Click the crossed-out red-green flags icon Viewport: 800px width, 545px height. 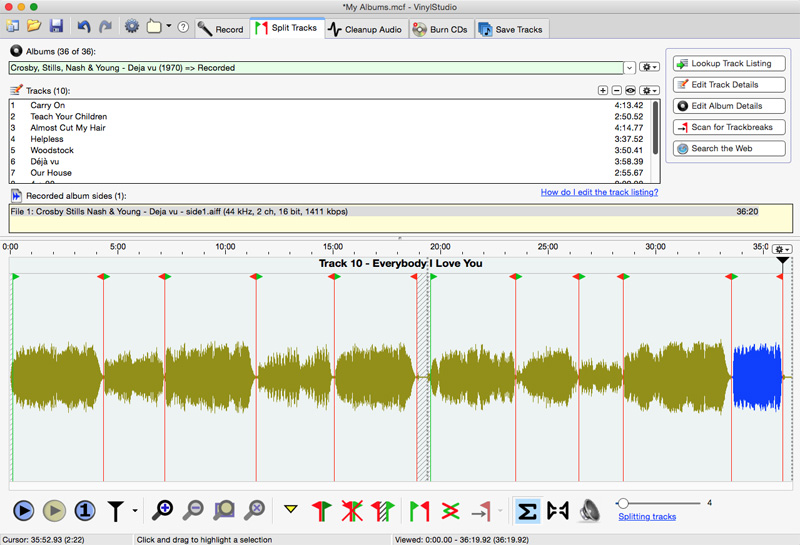click(x=352, y=511)
